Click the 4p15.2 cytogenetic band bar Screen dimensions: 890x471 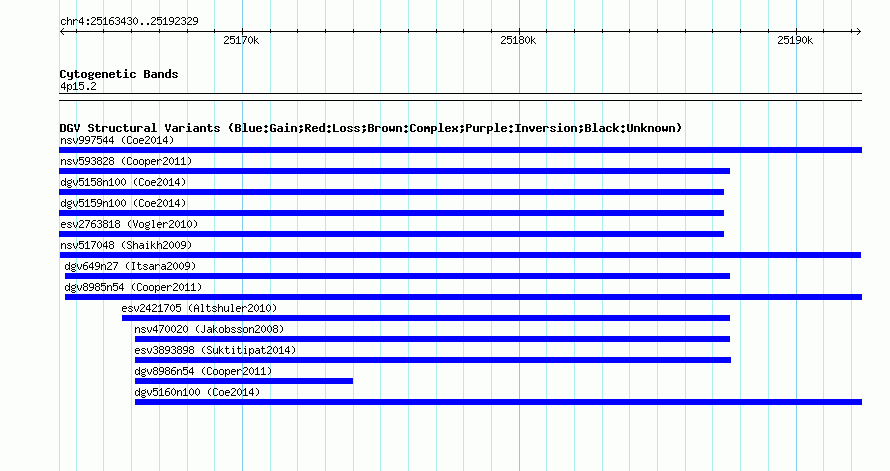click(460, 97)
